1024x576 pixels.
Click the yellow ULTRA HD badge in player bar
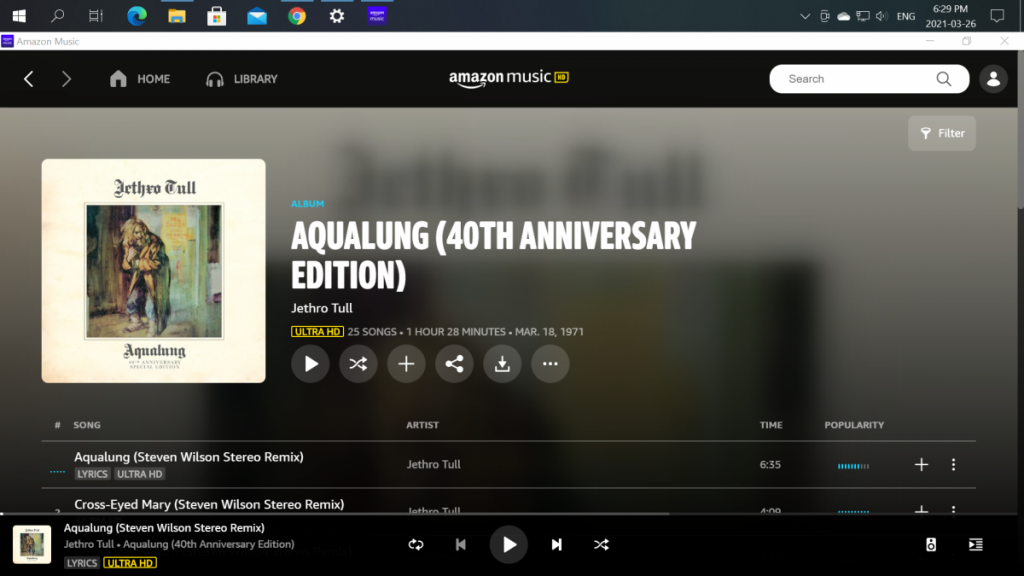point(130,563)
